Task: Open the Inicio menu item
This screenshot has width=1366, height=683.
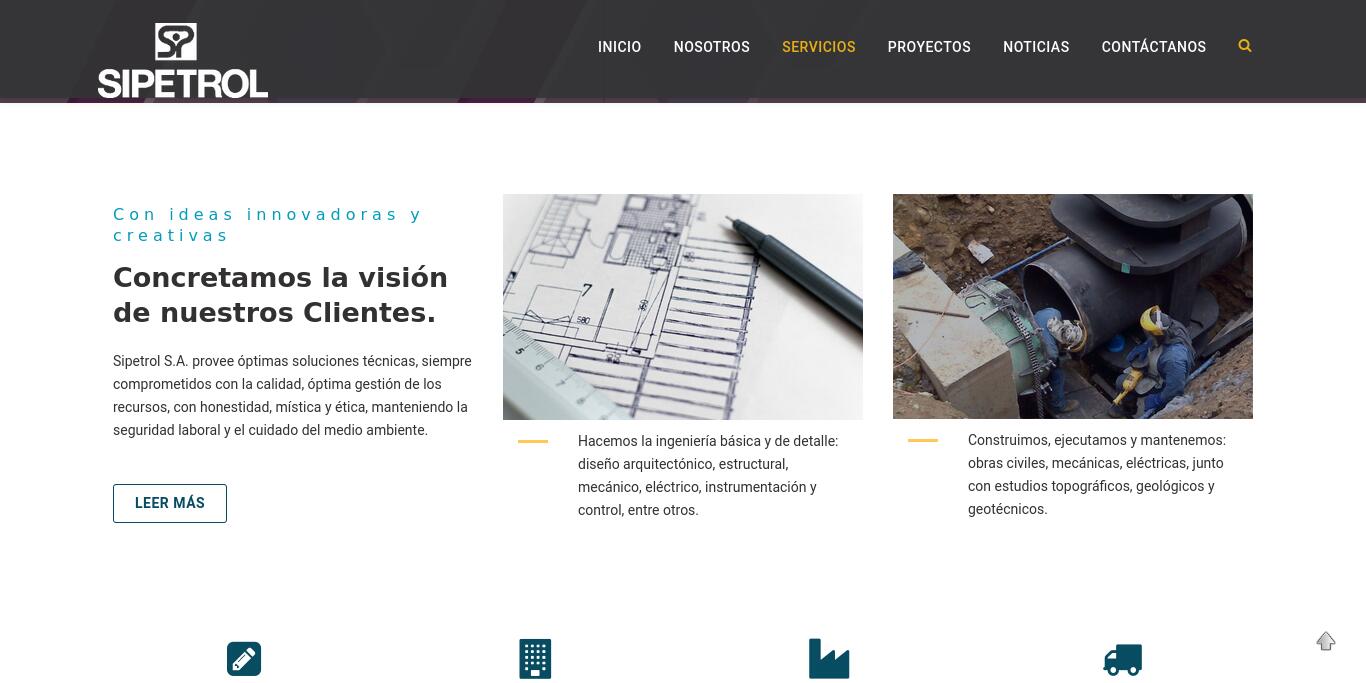Action: (620, 47)
